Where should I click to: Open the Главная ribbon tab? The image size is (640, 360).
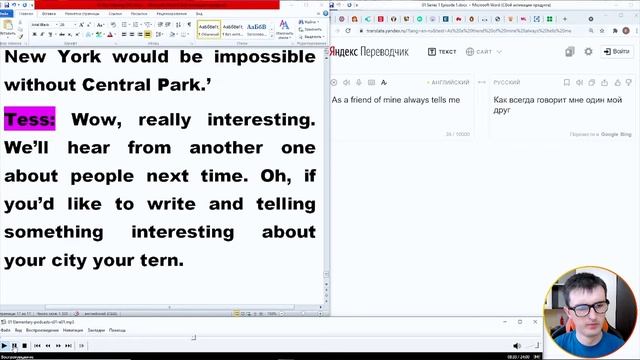[x=26, y=13]
